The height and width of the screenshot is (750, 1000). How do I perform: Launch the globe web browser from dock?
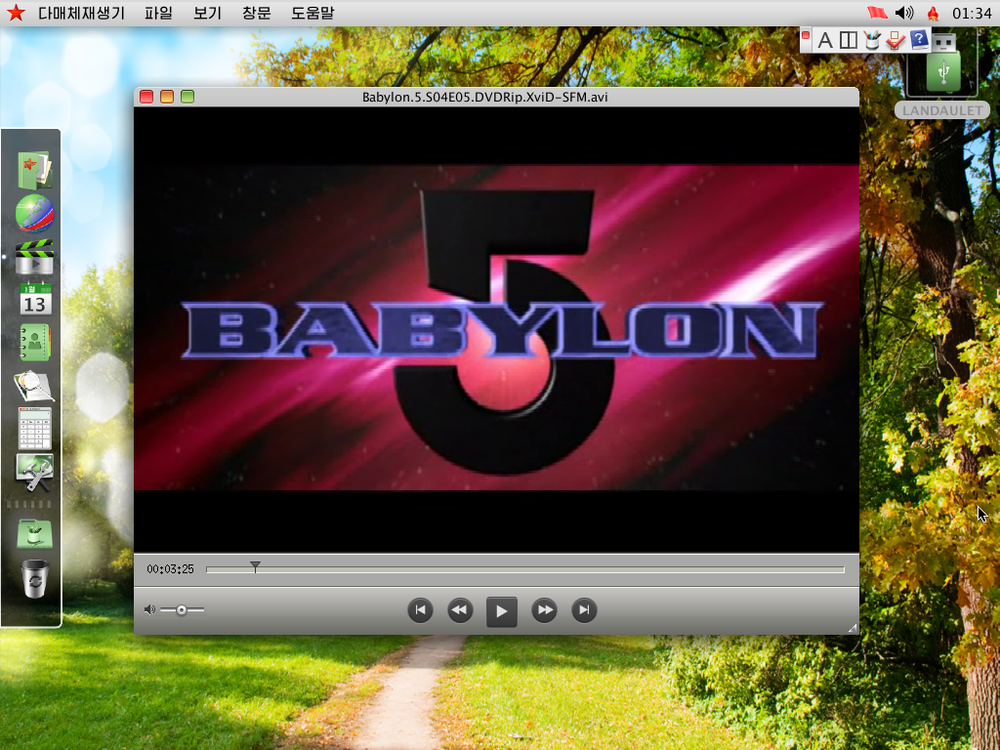pyautogui.click(x=34, y=214)
